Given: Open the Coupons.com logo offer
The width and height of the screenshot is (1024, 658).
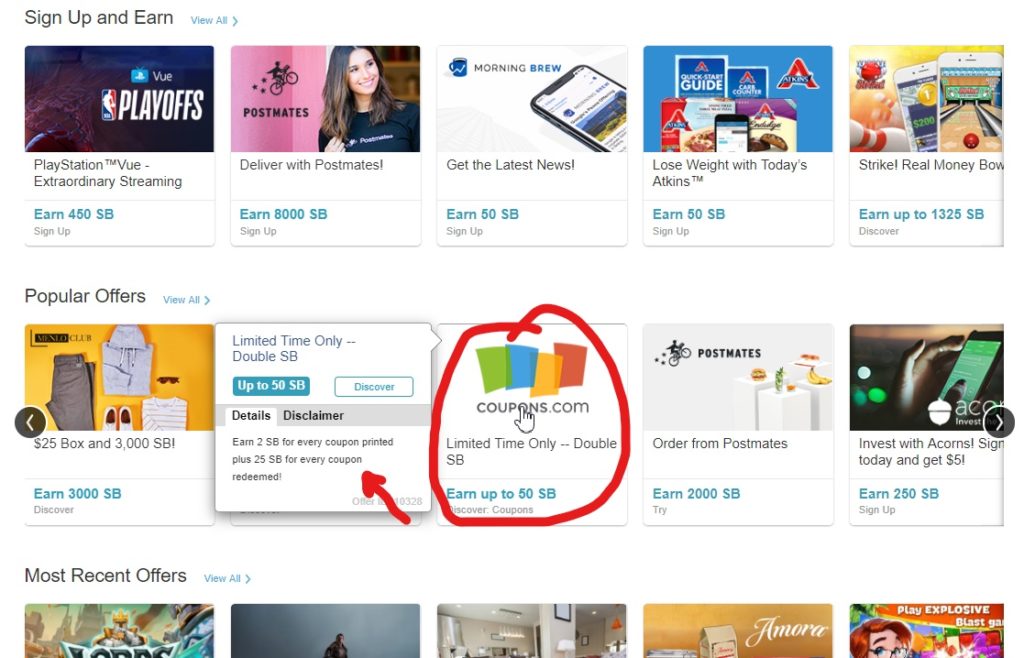Looking at the screenshot, I should [532, 378].
